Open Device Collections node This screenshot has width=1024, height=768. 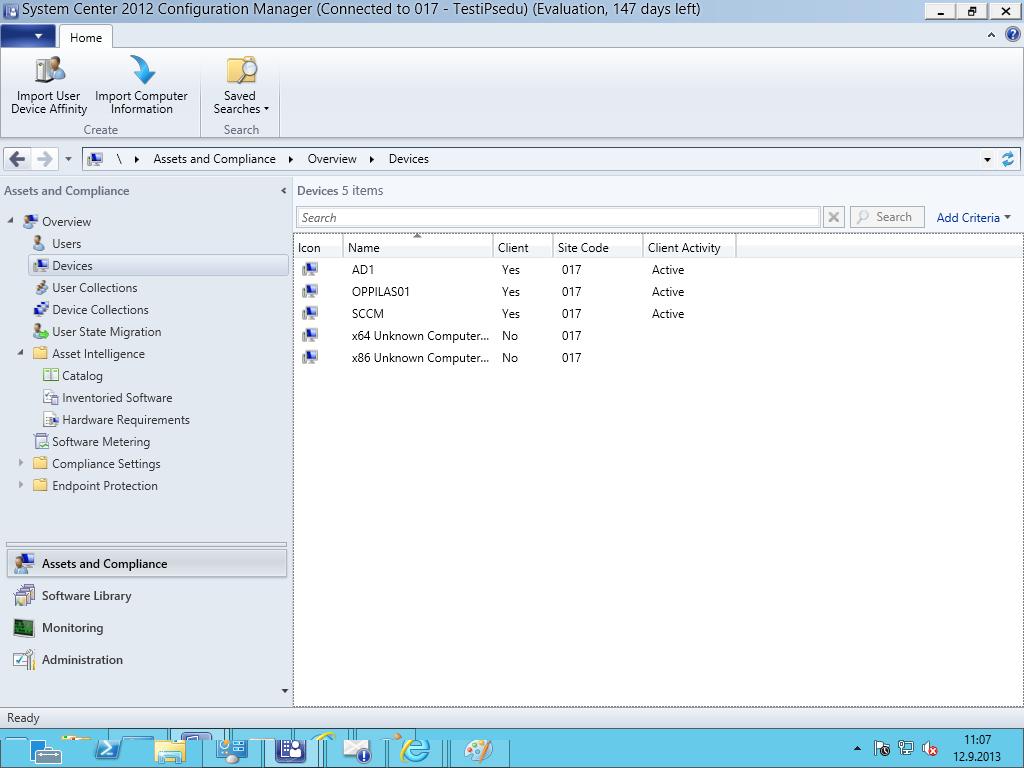100,310
